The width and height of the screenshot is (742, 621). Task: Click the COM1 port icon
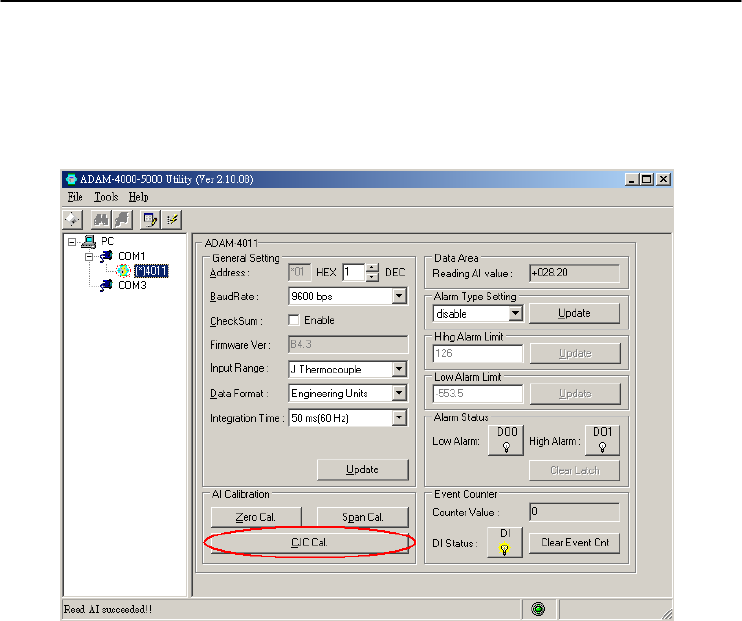pyautogui.click(x=106, y=257)
